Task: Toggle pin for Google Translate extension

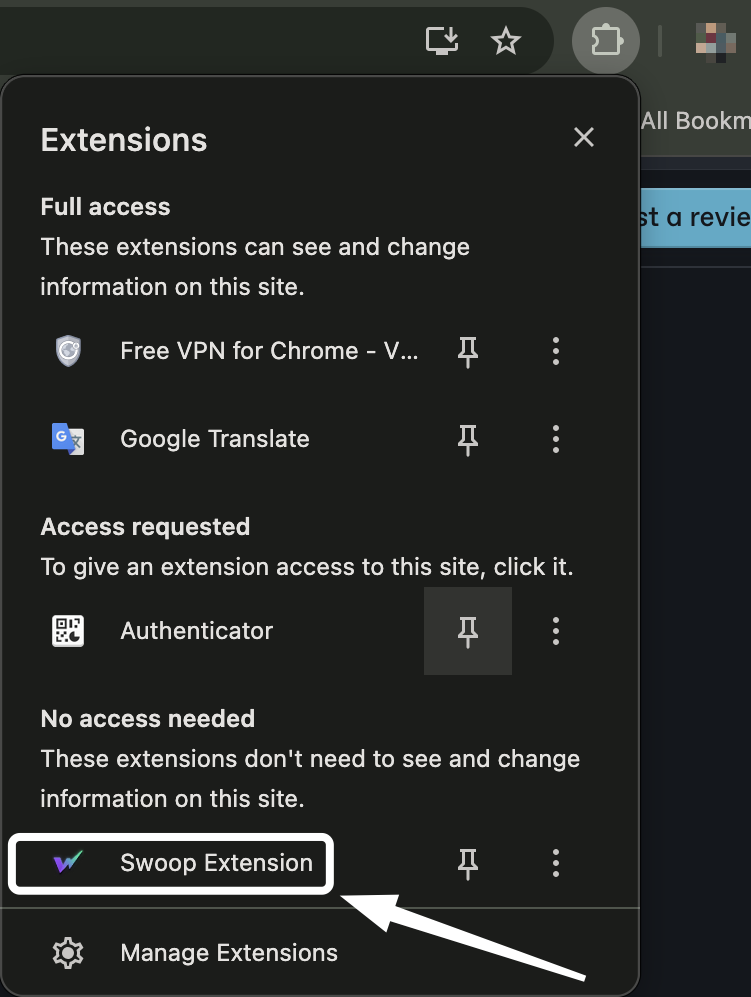Action: 468,439
